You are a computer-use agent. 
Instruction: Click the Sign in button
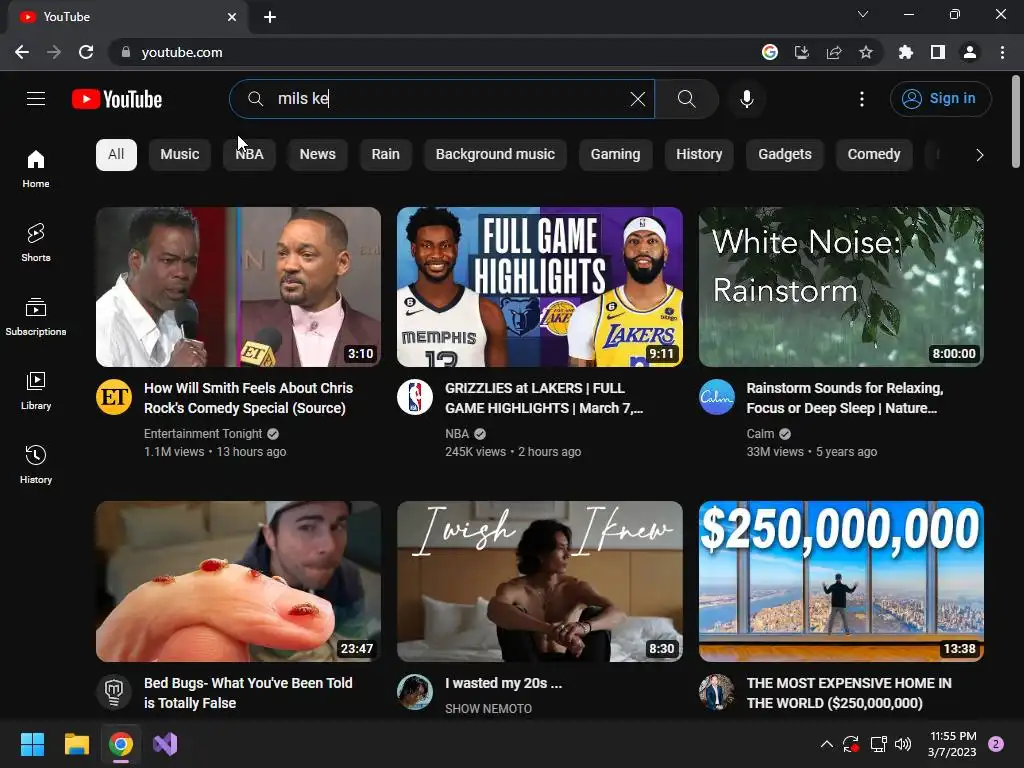[940, 99]
